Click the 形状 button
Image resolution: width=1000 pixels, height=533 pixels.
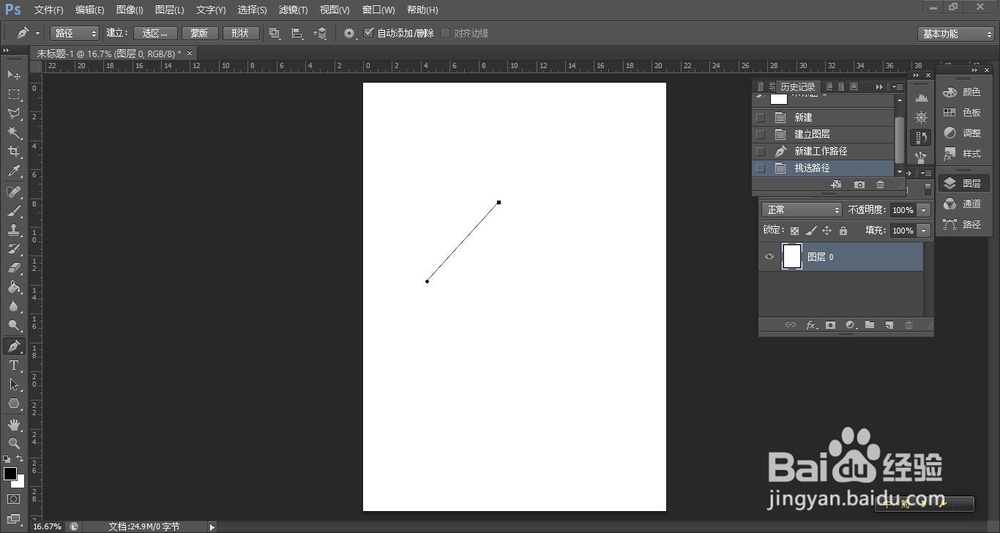pyautogui.click(x=240, y=33)
